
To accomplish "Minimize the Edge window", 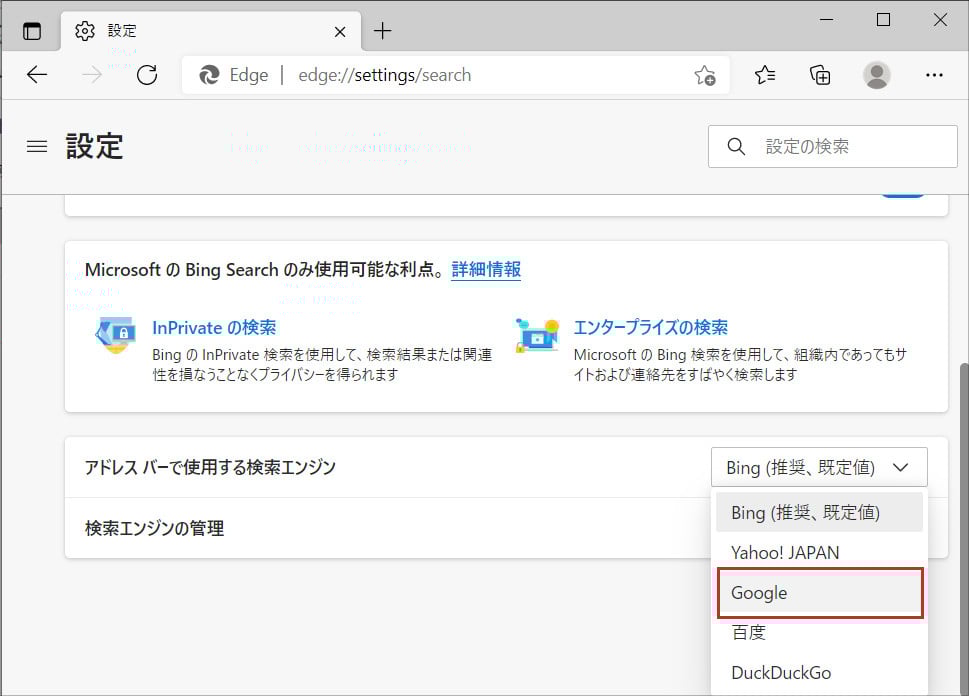I will 826,20.
